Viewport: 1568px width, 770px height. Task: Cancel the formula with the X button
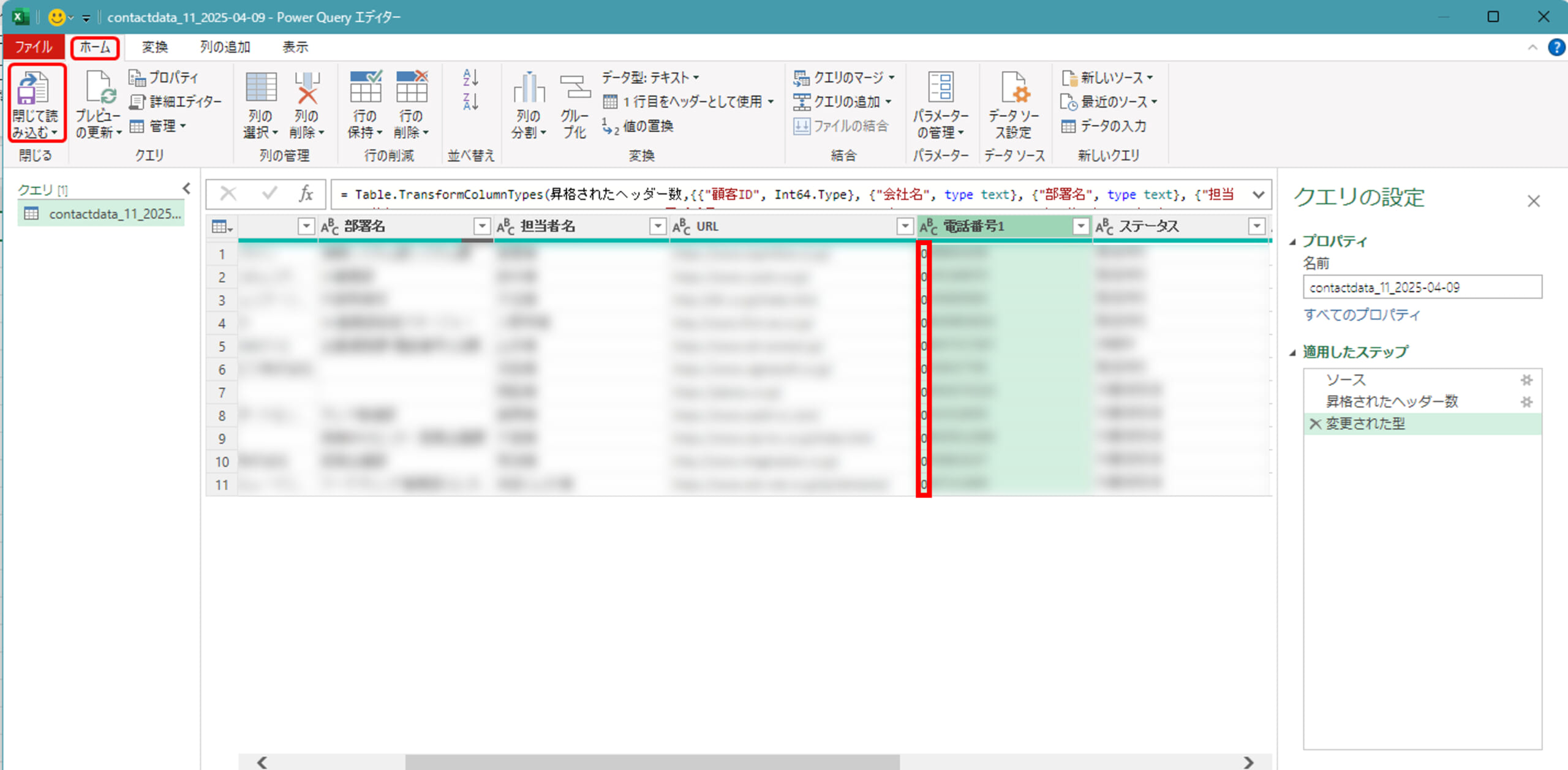(x=228, y=194)
